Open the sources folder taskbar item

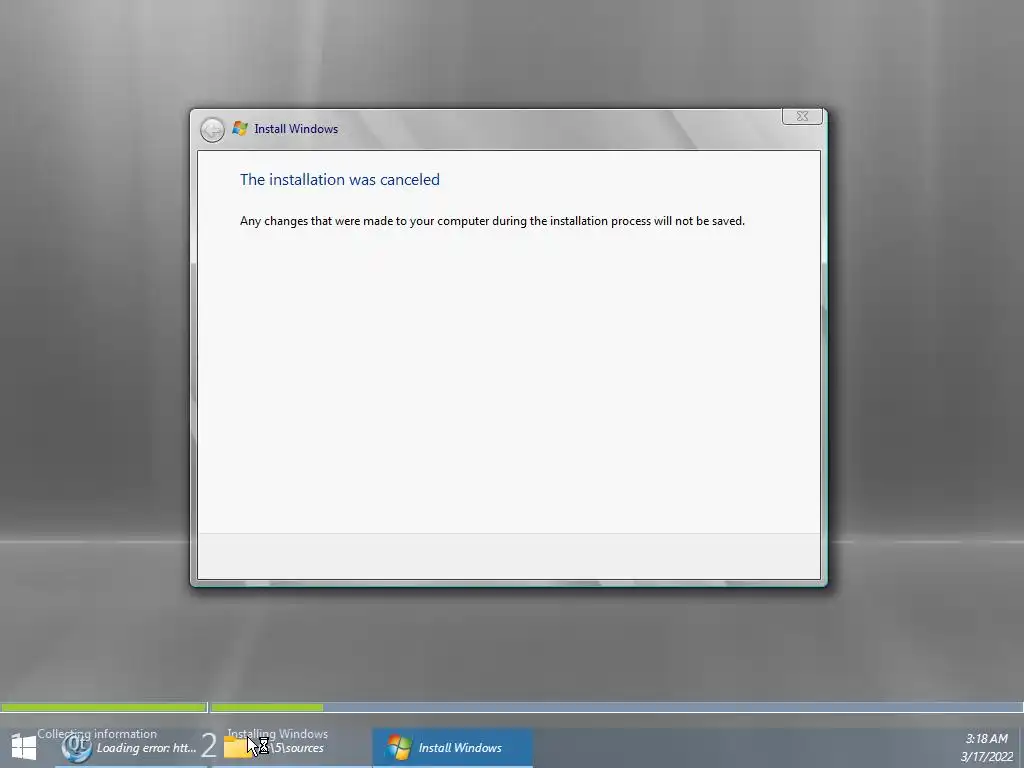[291, 748]
